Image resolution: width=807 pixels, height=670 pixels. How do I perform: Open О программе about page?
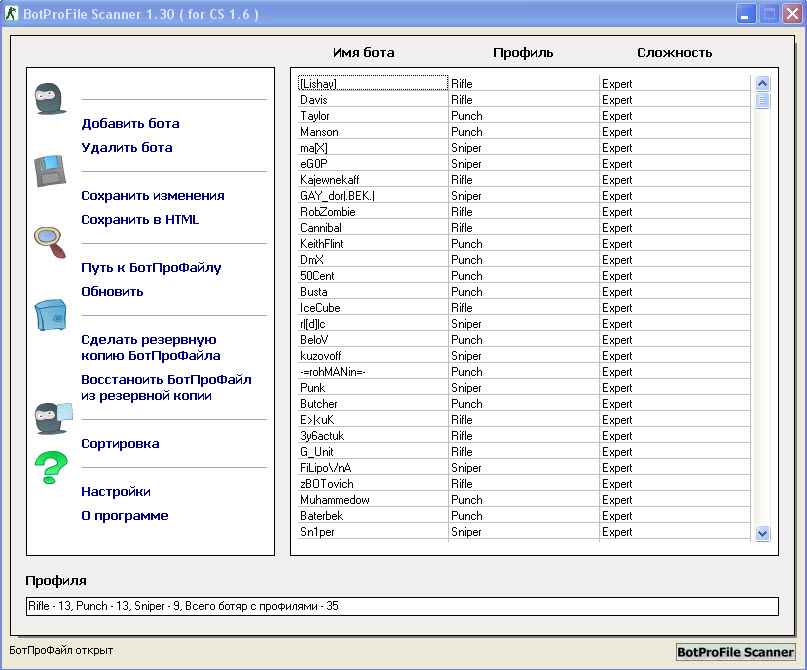124,516
